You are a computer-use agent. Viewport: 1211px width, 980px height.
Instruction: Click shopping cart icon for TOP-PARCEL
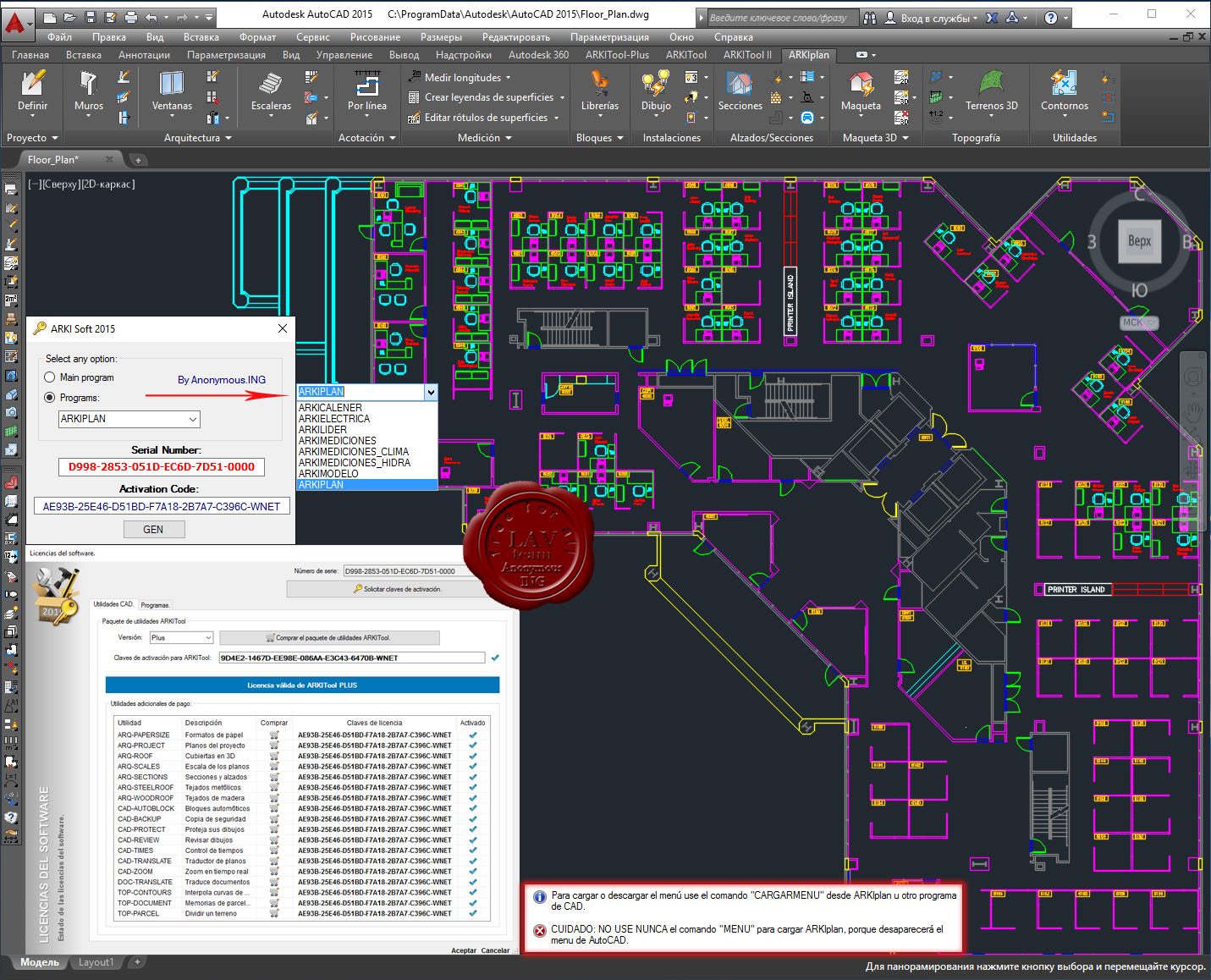pyautogui.click(x=274, y=913)
